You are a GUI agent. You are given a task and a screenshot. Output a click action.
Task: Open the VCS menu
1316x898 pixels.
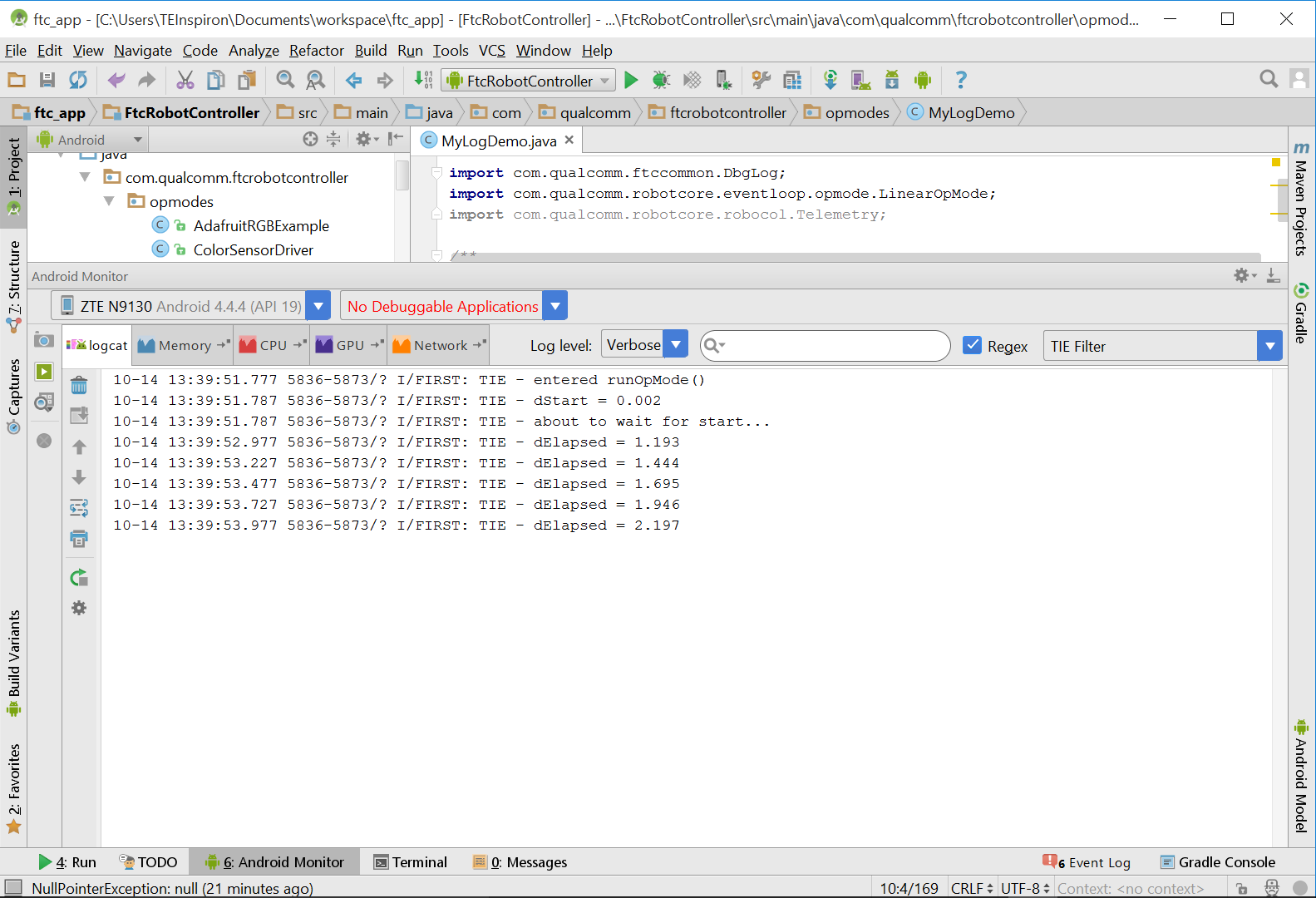pyautogui.click(x=491, y=51)
